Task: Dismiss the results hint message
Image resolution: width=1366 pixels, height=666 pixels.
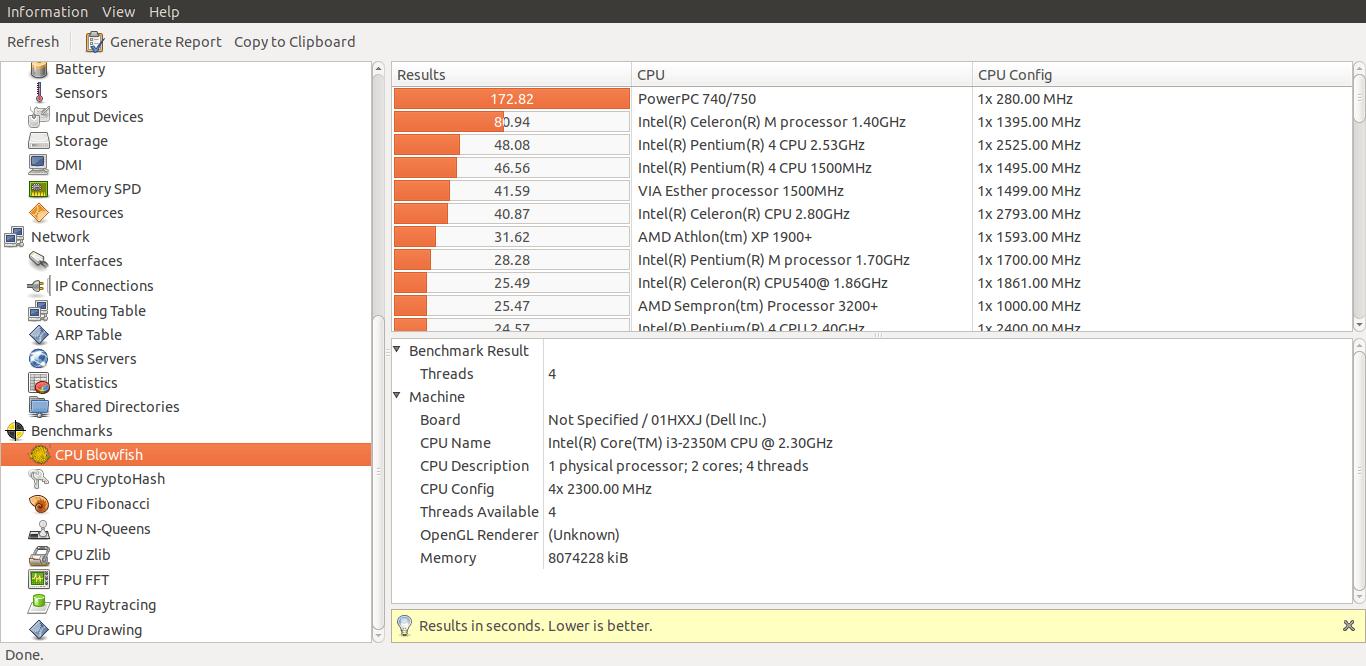Action: [x=1348, y=625]
